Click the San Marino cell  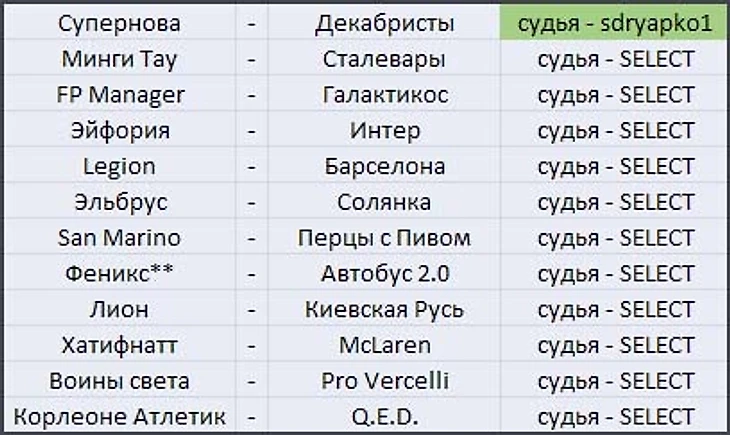click(119, 239)
